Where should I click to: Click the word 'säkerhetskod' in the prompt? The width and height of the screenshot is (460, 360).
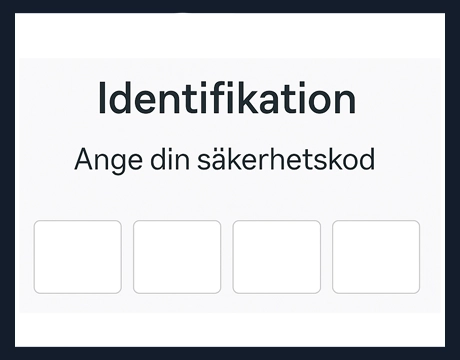click(286, 159)
